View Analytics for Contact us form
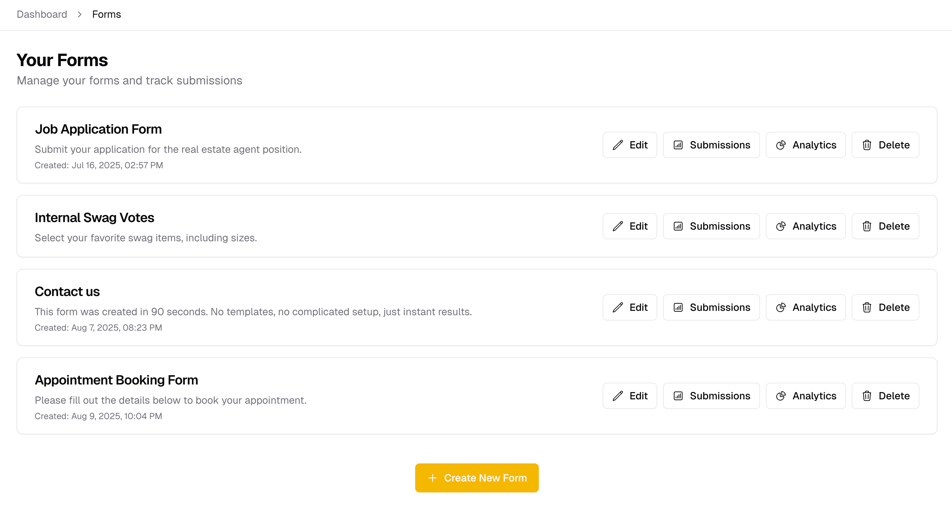Viewport: 952px width, 521px height. tap(806, 308)
